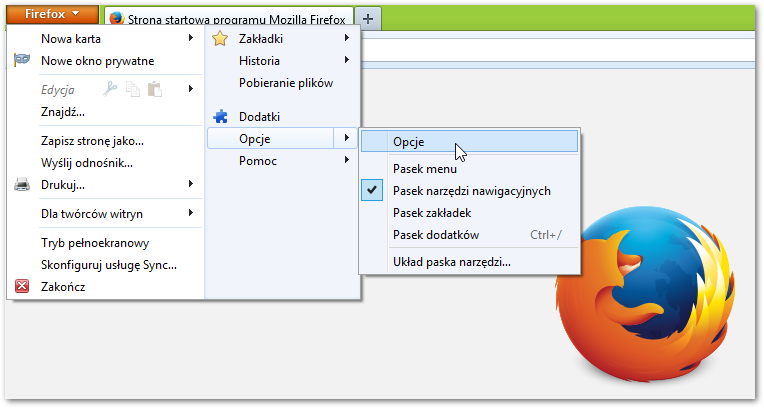
Task: Uncheck Pasek narzędzi nawigacyjnych
Action: (x=472, y=191)
